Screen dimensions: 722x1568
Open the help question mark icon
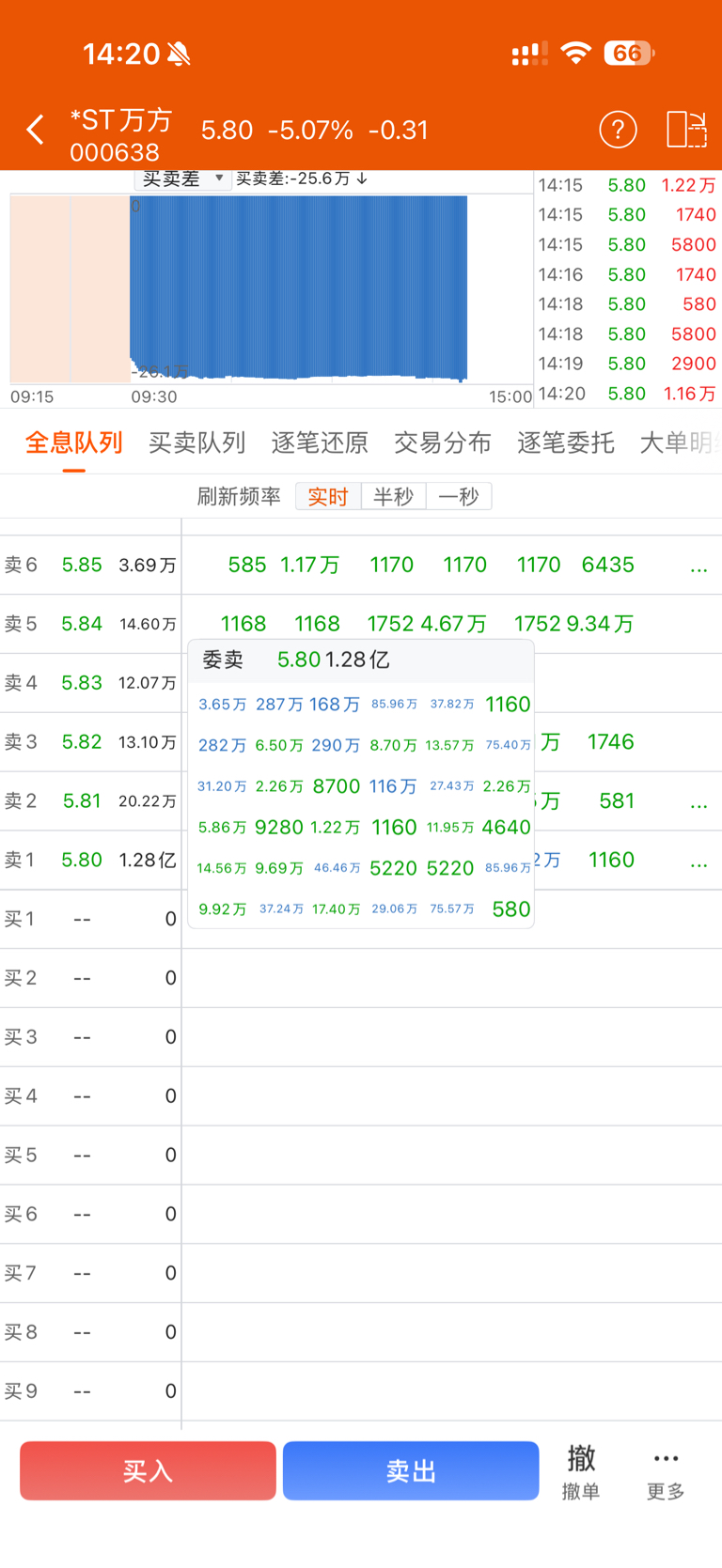pos(618,130)
